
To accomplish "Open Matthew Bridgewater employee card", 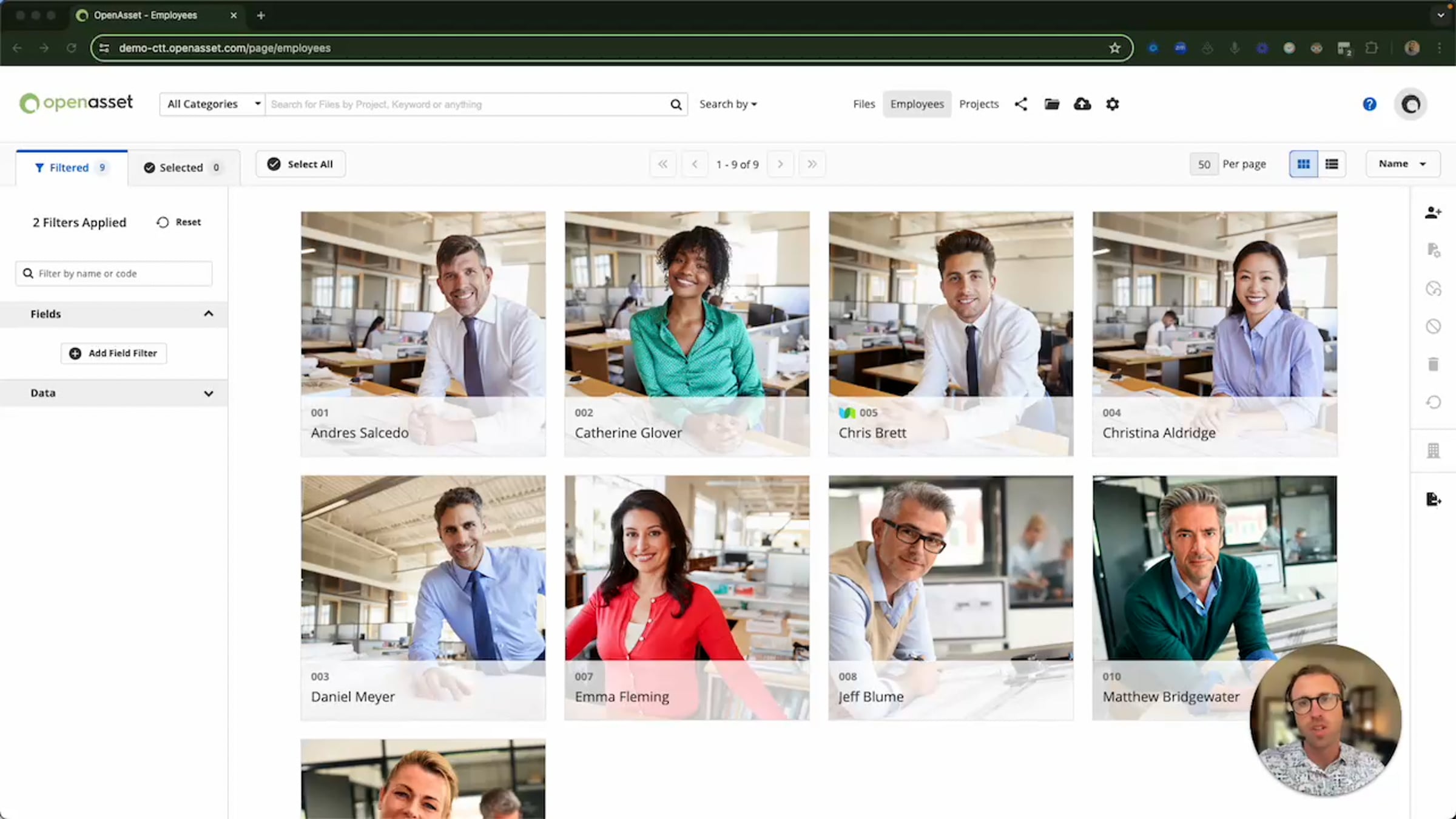I will pyautogui.click(x=1215, y=598).
